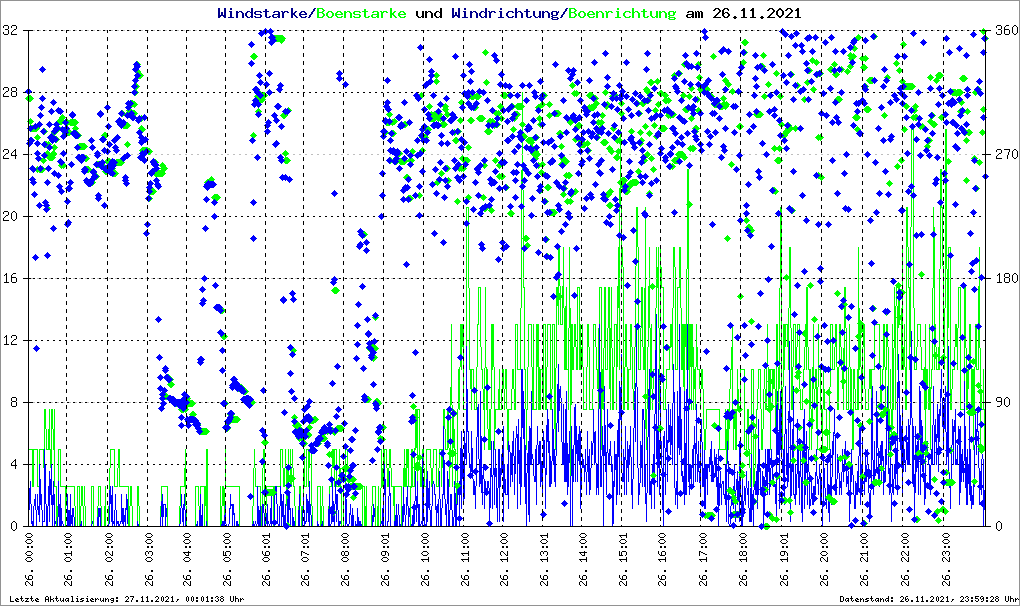The width and height of the screenshot is (1020, 606).
Task: Click the '24' left axis value
Action: coord(11,155)
